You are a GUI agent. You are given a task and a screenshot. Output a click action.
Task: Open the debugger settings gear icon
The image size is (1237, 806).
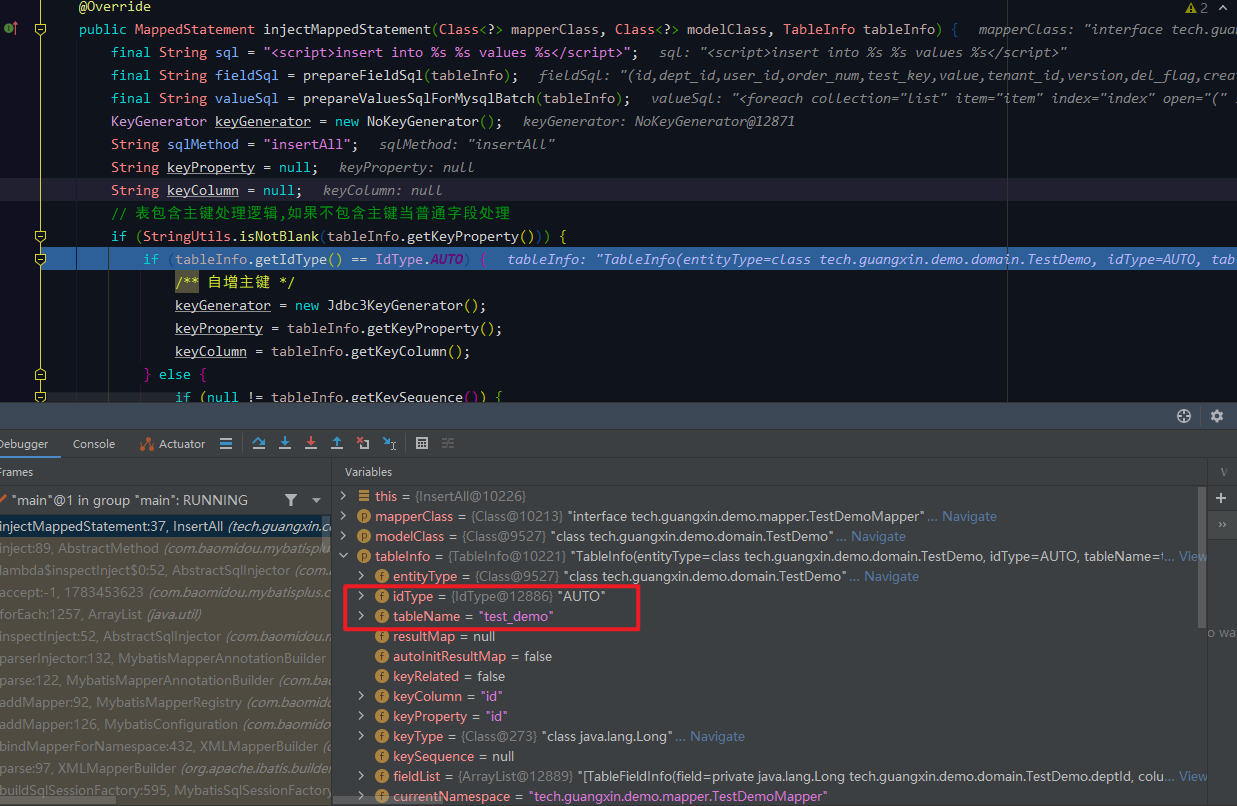click(1216, 415)
